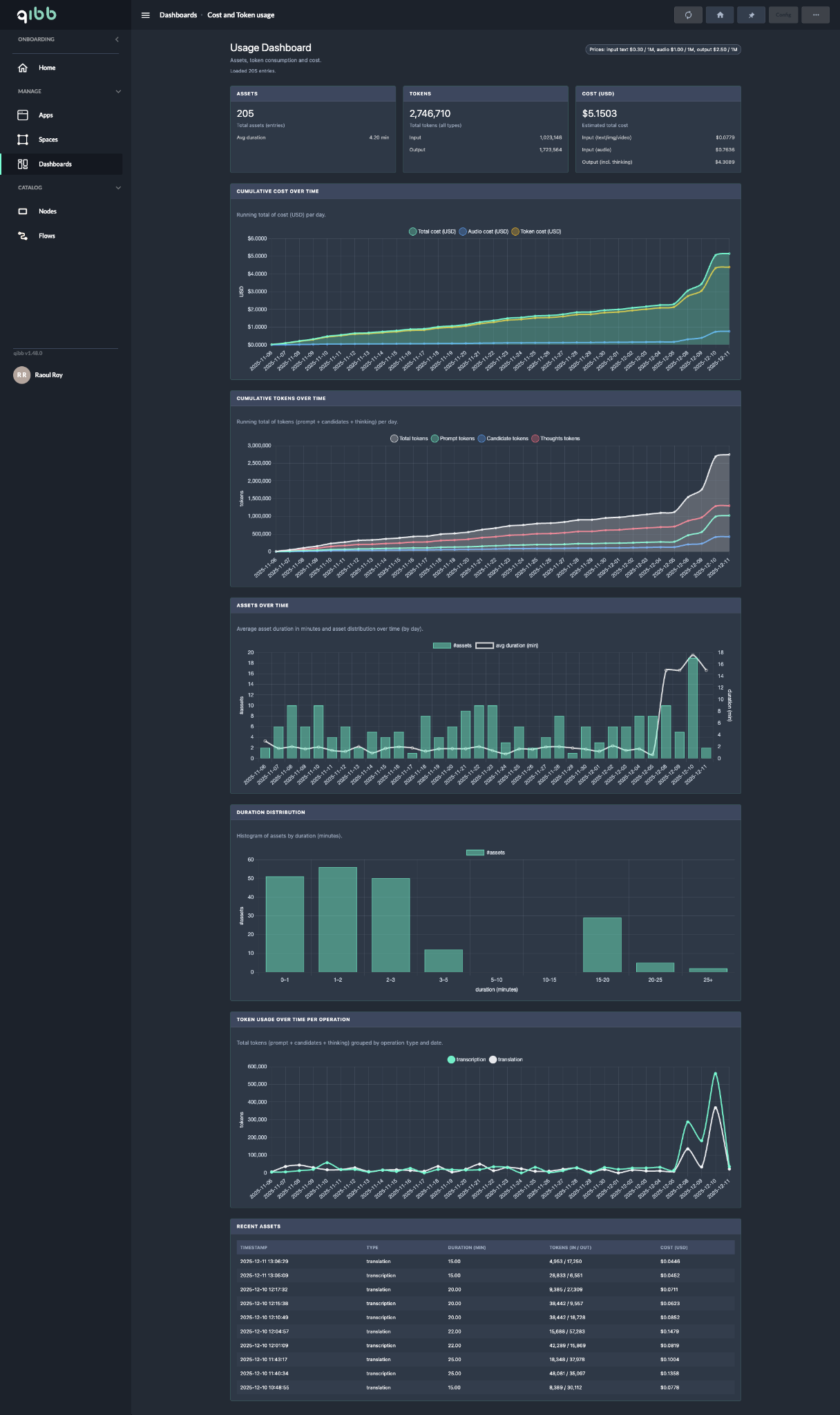Click the Tokens (in / out) column header
Screen dimensions: 840x1415
(x=570, y=1247)
